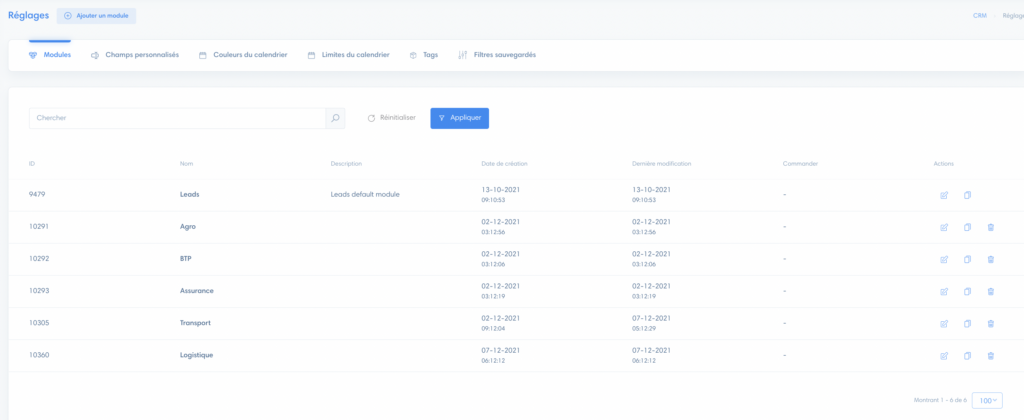The image size is (1024, 420).
Task: Click Ajouter un module button
Action: pyautogui.click(x=96, y=16)
